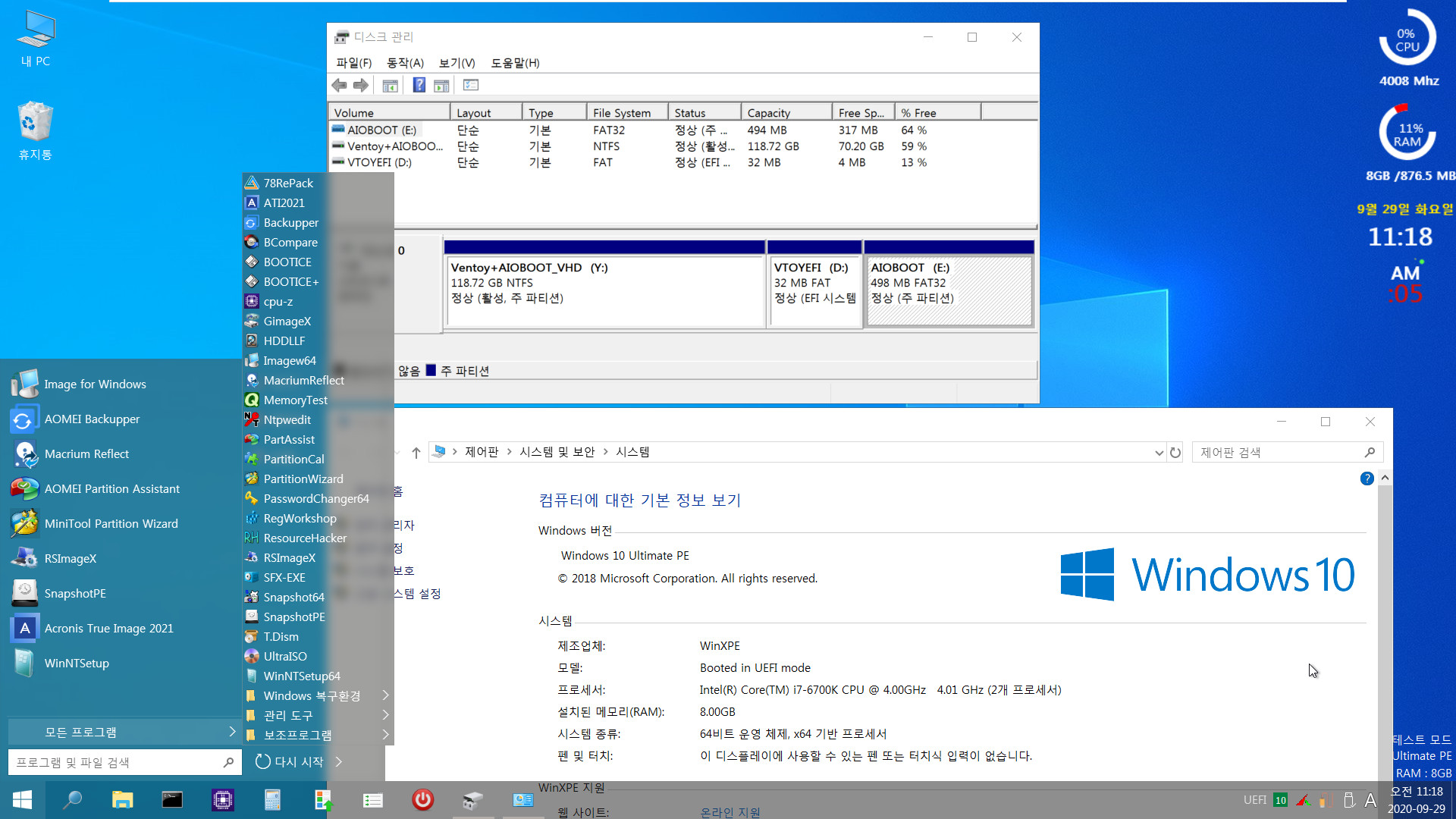Open the 보기(V) menu
The height and width of the screenshot is (819, 1456).
(x=457, y=63)
